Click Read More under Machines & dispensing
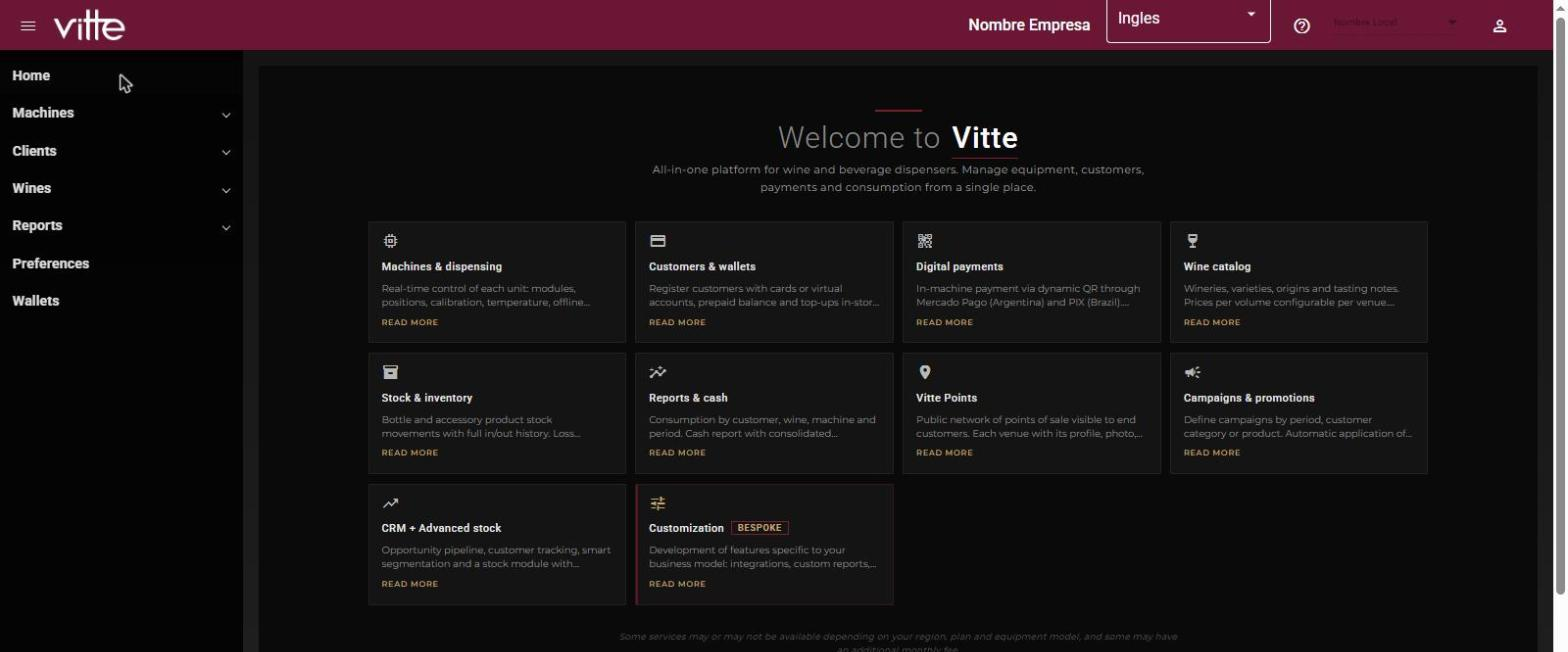The image size is (1568, 652). [x=410, y=322]
